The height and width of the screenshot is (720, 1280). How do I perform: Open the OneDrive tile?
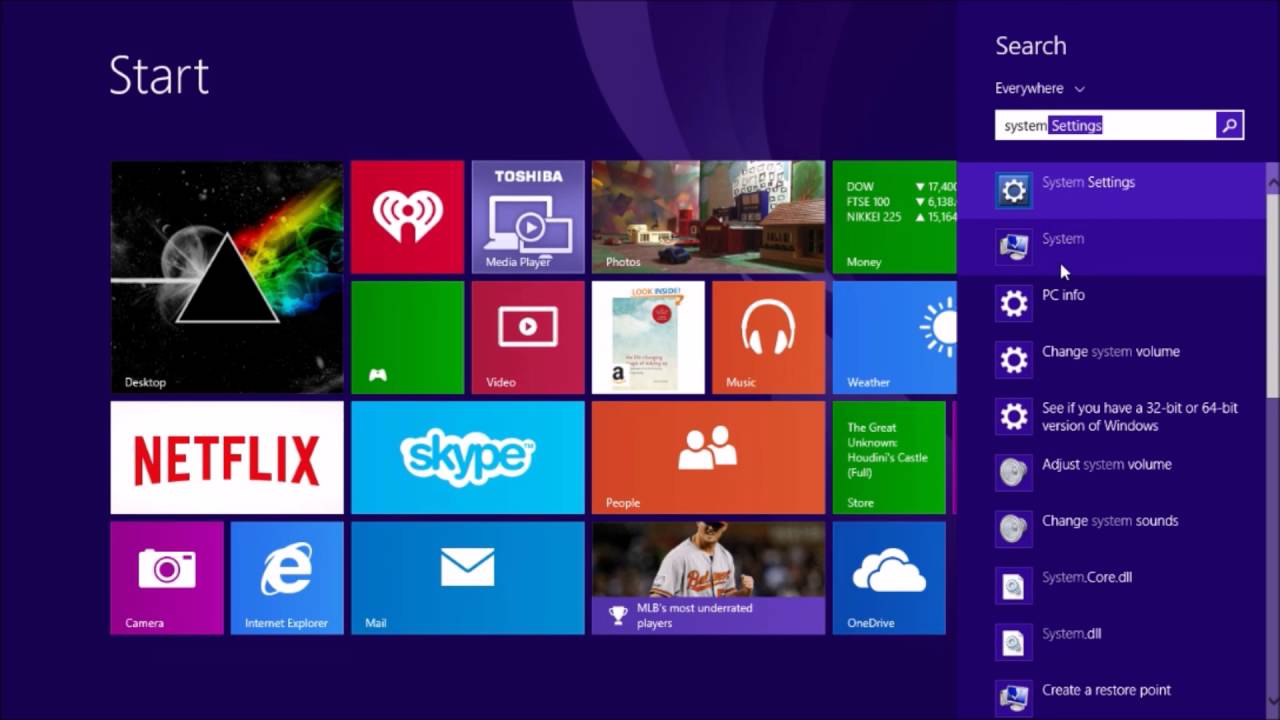click(x=889, y=578)
